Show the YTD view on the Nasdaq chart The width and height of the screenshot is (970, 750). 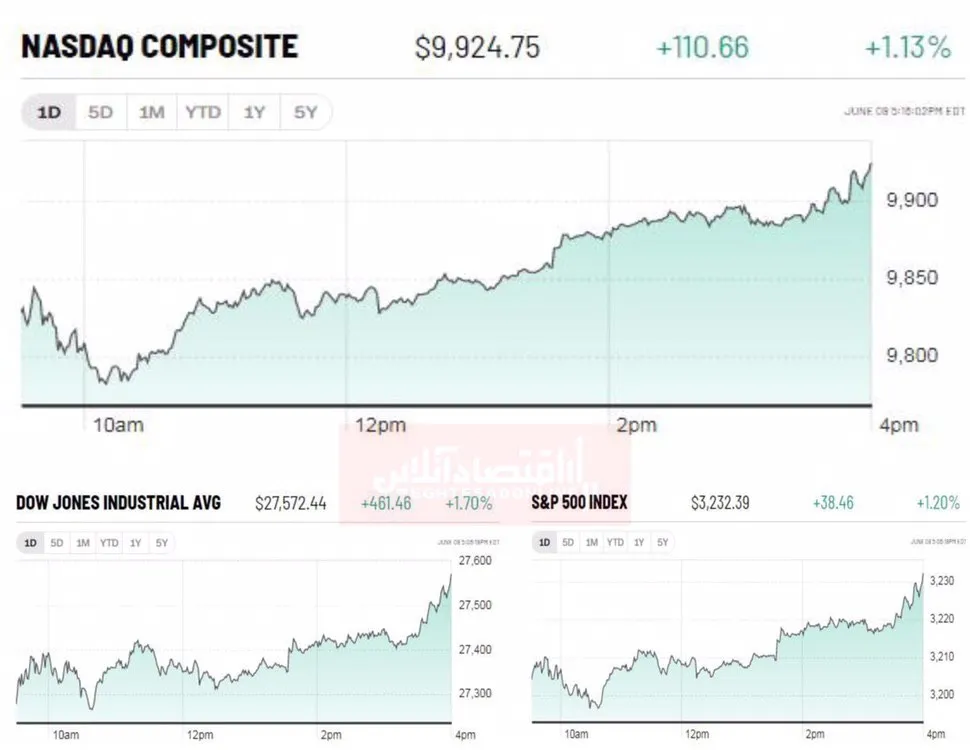203,112
